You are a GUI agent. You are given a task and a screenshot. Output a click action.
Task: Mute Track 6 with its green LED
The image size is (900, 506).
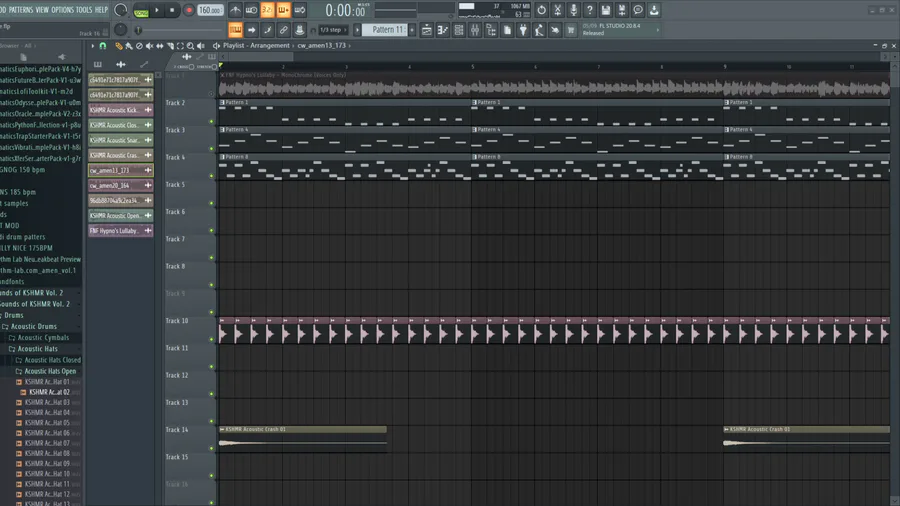pyautogui.click(x=211, y=231)
